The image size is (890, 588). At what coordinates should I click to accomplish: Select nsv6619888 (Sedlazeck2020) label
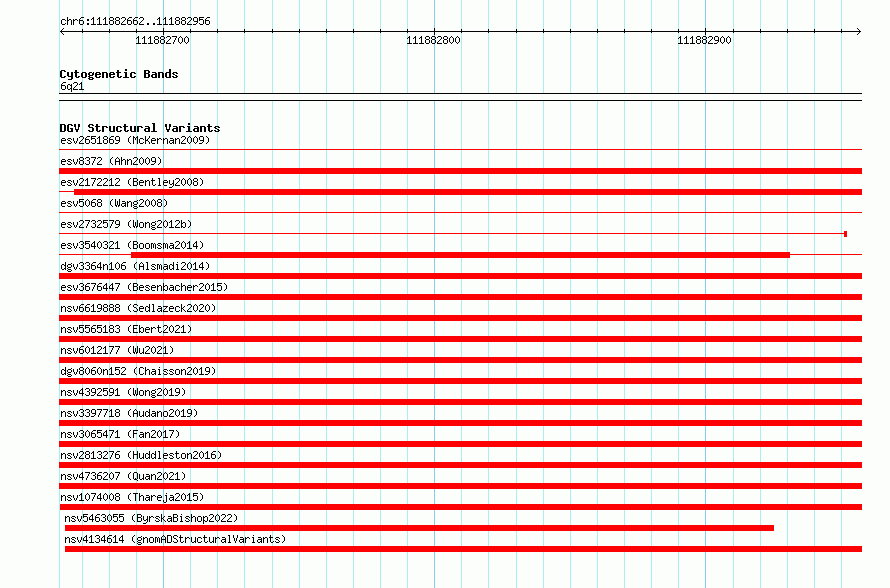point(138,308)
